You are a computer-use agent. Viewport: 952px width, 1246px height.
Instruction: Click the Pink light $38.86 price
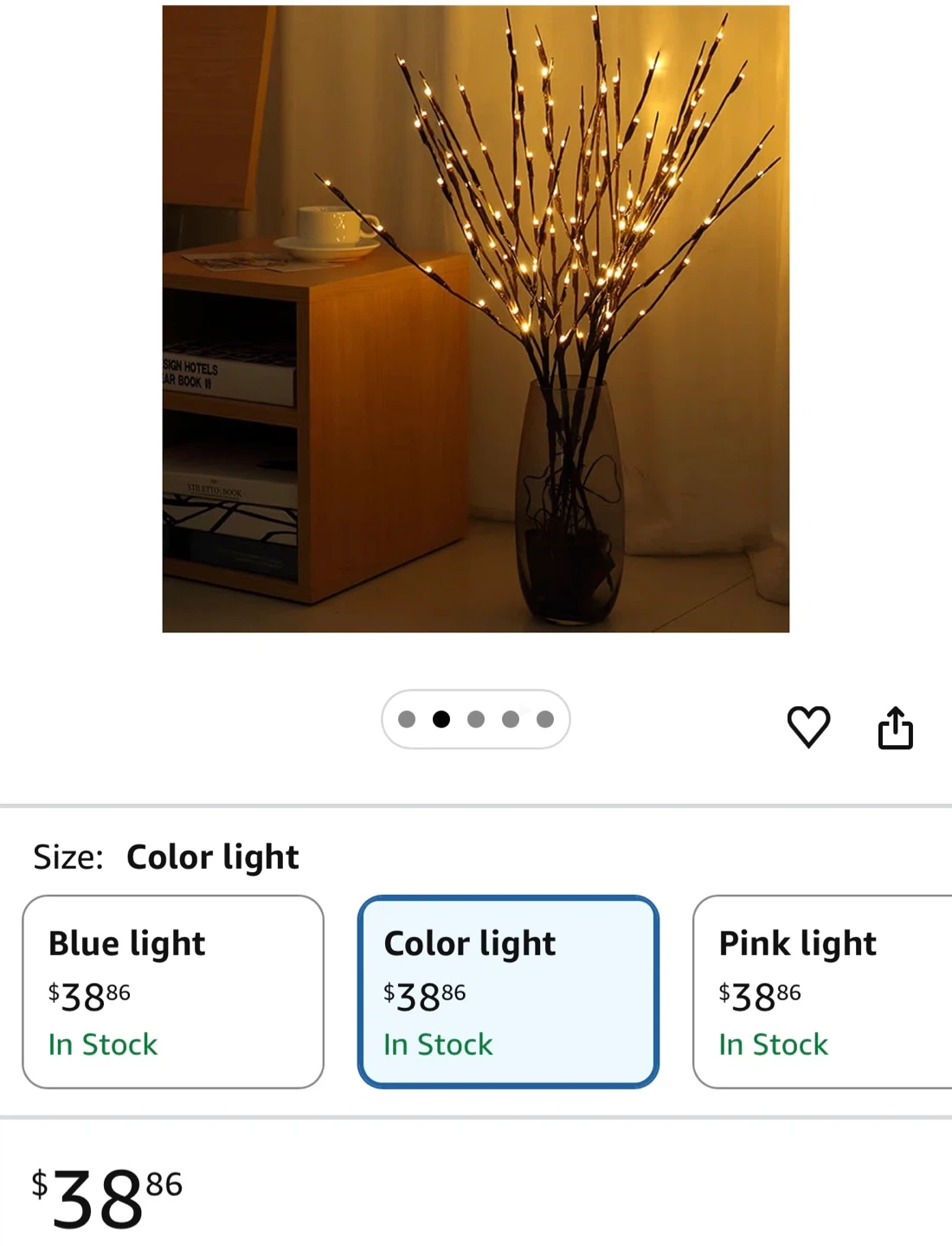760,997
